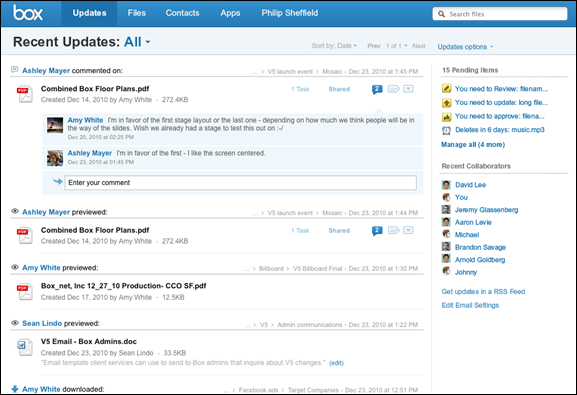577x395 pixels.
Task: Click Jeremy Glassenberg's avatar icon
Action: (x=446, y=209)
